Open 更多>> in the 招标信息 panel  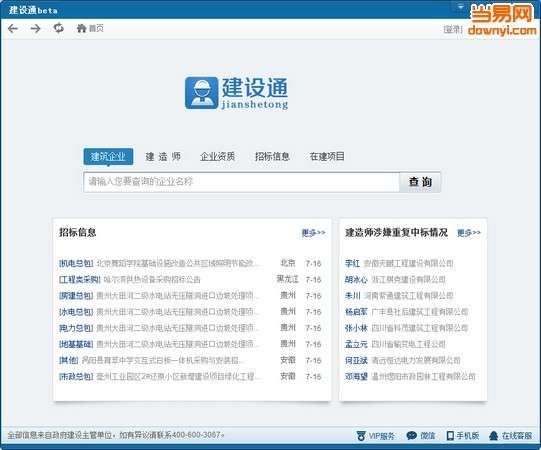click(x=313, y=233)
